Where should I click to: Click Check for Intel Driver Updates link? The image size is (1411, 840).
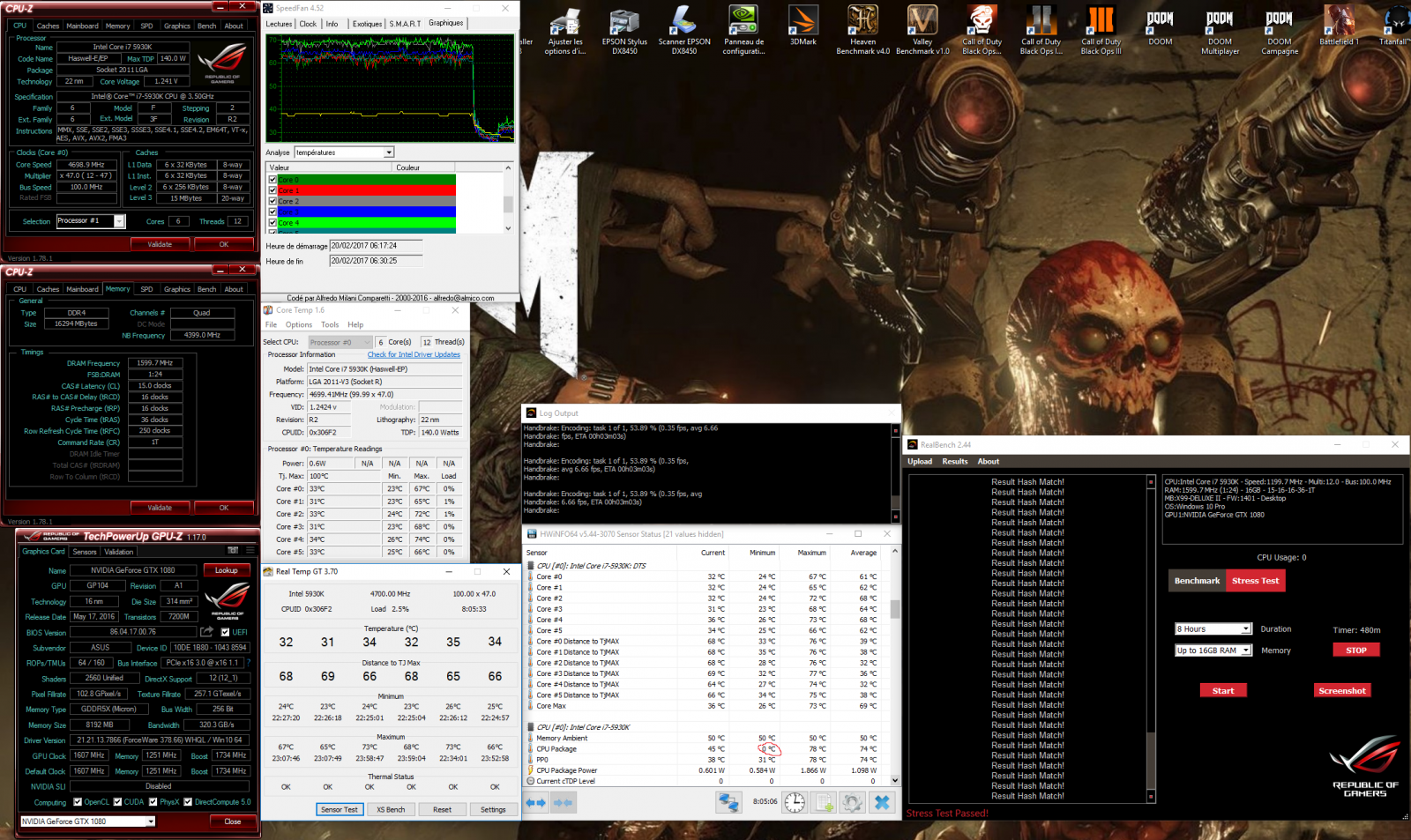(x=414, y=354)
